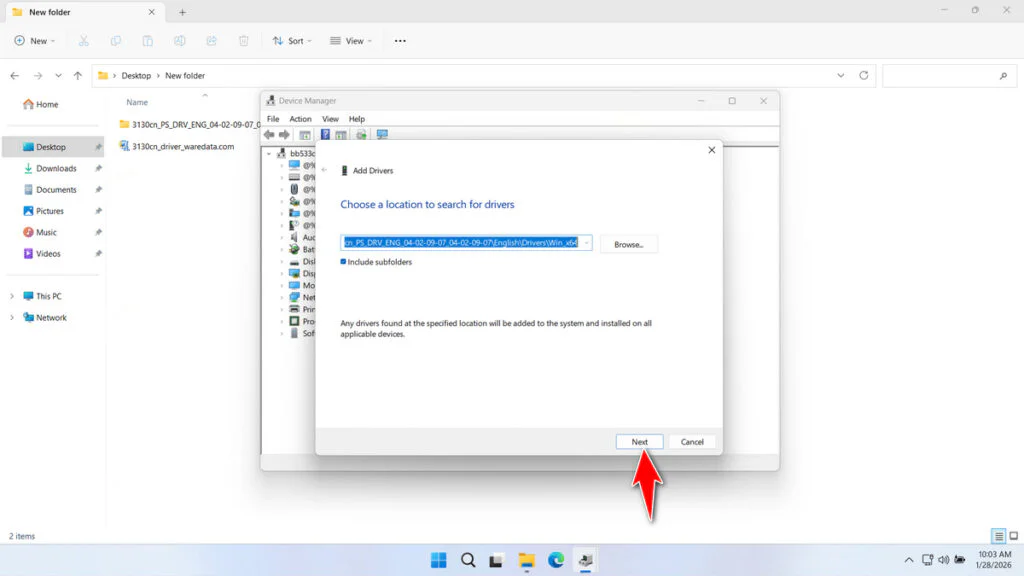Viewport: 1024px width, 576px height.
Task: Click the Next button
Action: 639,442
